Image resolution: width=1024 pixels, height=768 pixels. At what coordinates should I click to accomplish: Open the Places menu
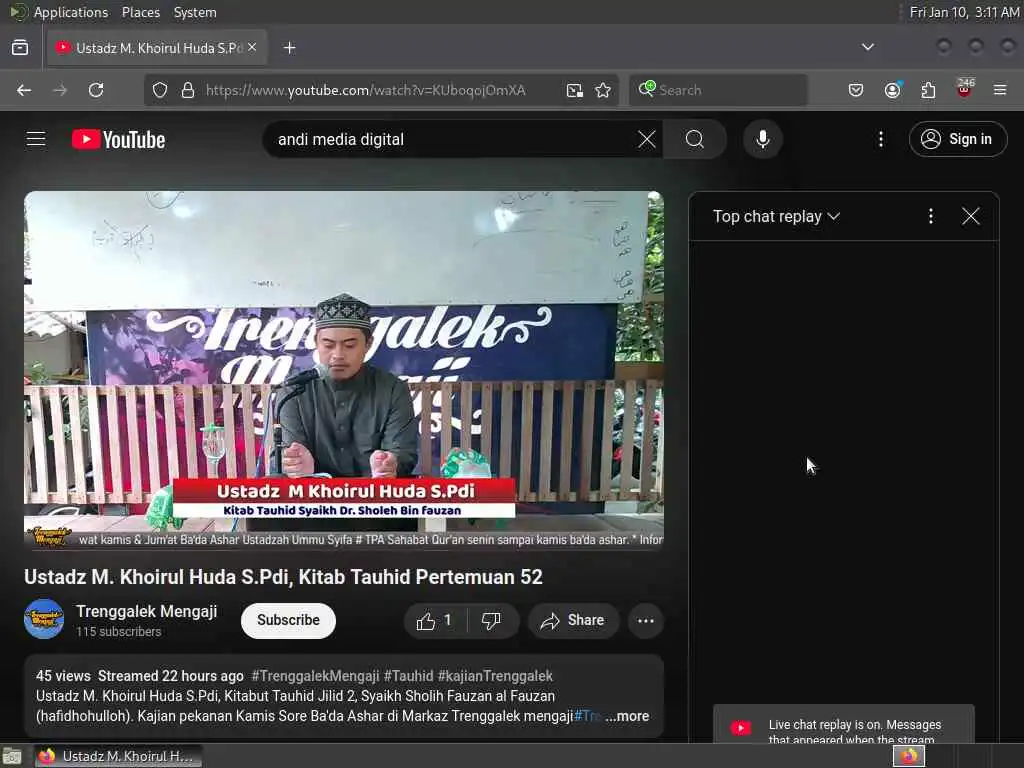point(140,12)
